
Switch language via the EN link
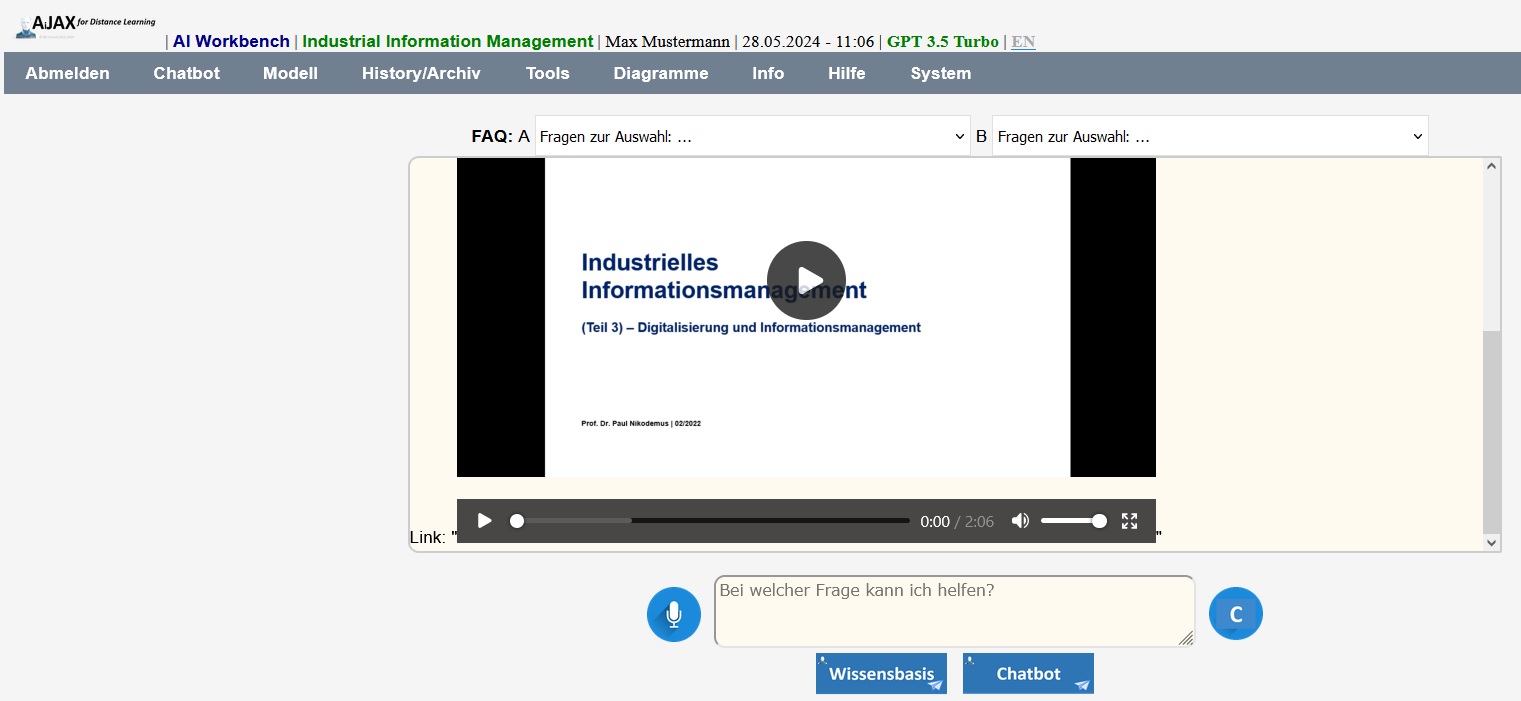(x=1023, y=42)
